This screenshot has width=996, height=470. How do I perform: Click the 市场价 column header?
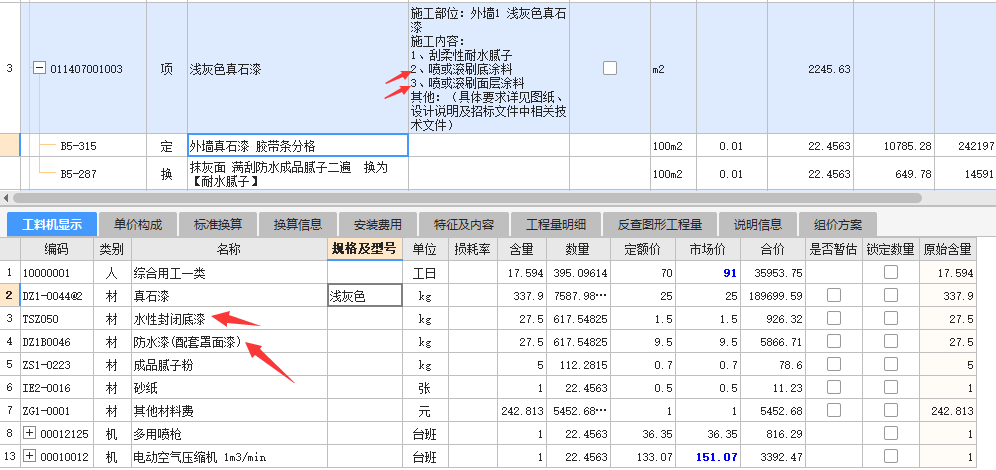point(709,249)
